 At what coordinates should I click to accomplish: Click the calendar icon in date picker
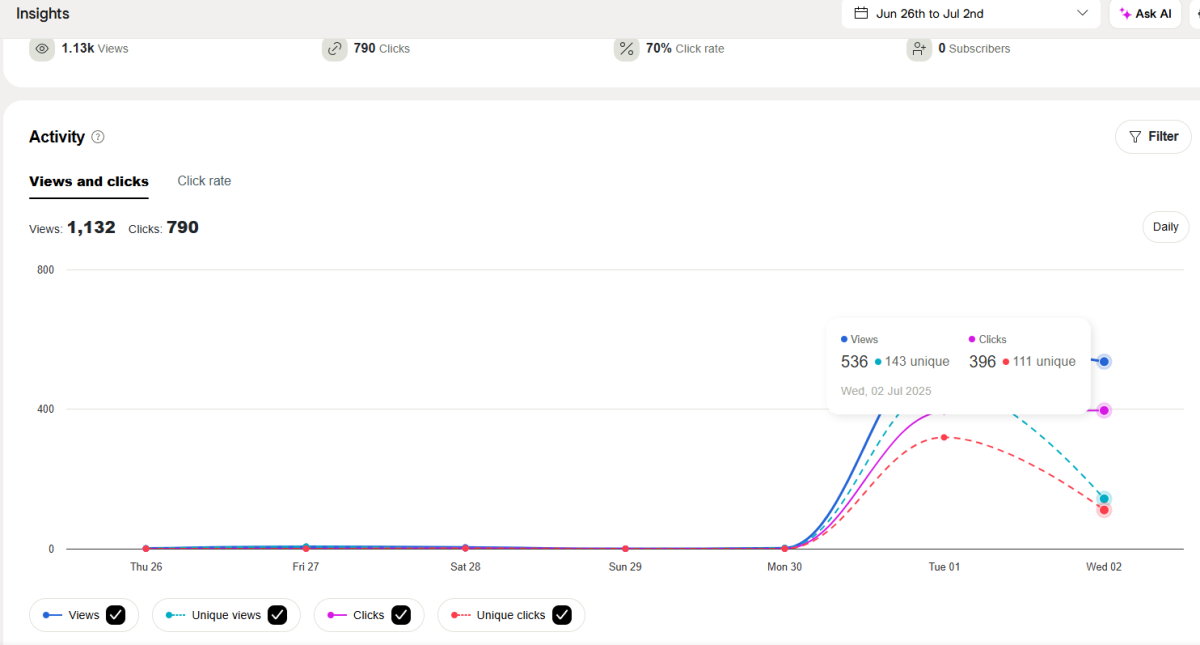[861, 13]
